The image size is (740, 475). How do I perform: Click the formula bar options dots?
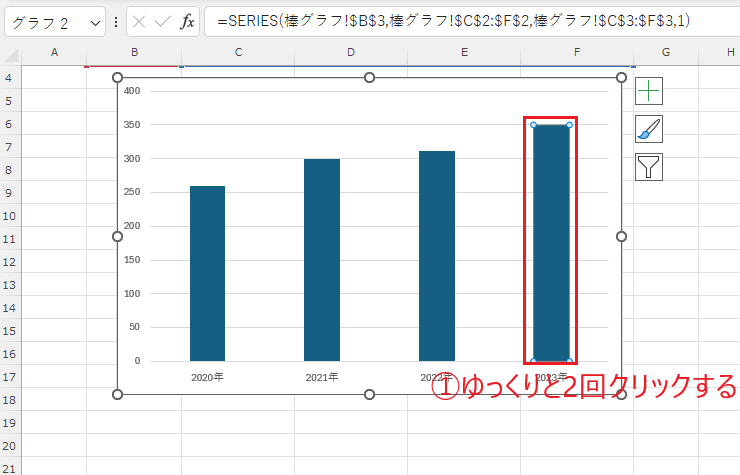(116, 22)
